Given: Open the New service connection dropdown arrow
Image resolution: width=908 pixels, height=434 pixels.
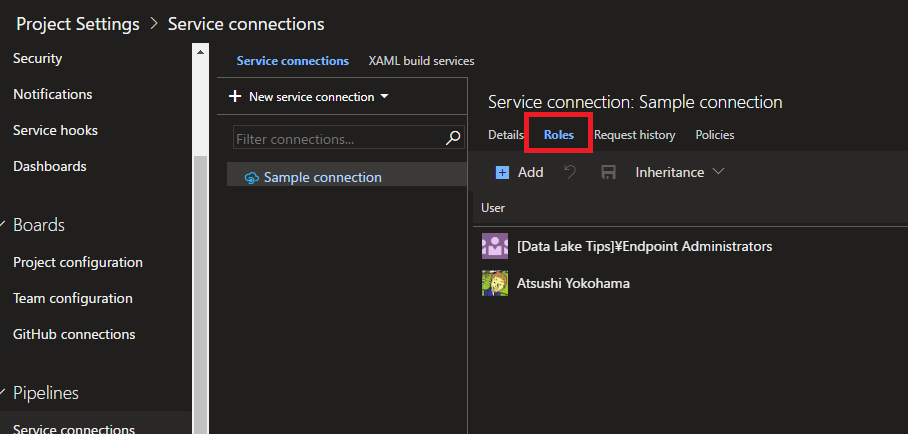Looking at the screenshot, I should 385,97.
